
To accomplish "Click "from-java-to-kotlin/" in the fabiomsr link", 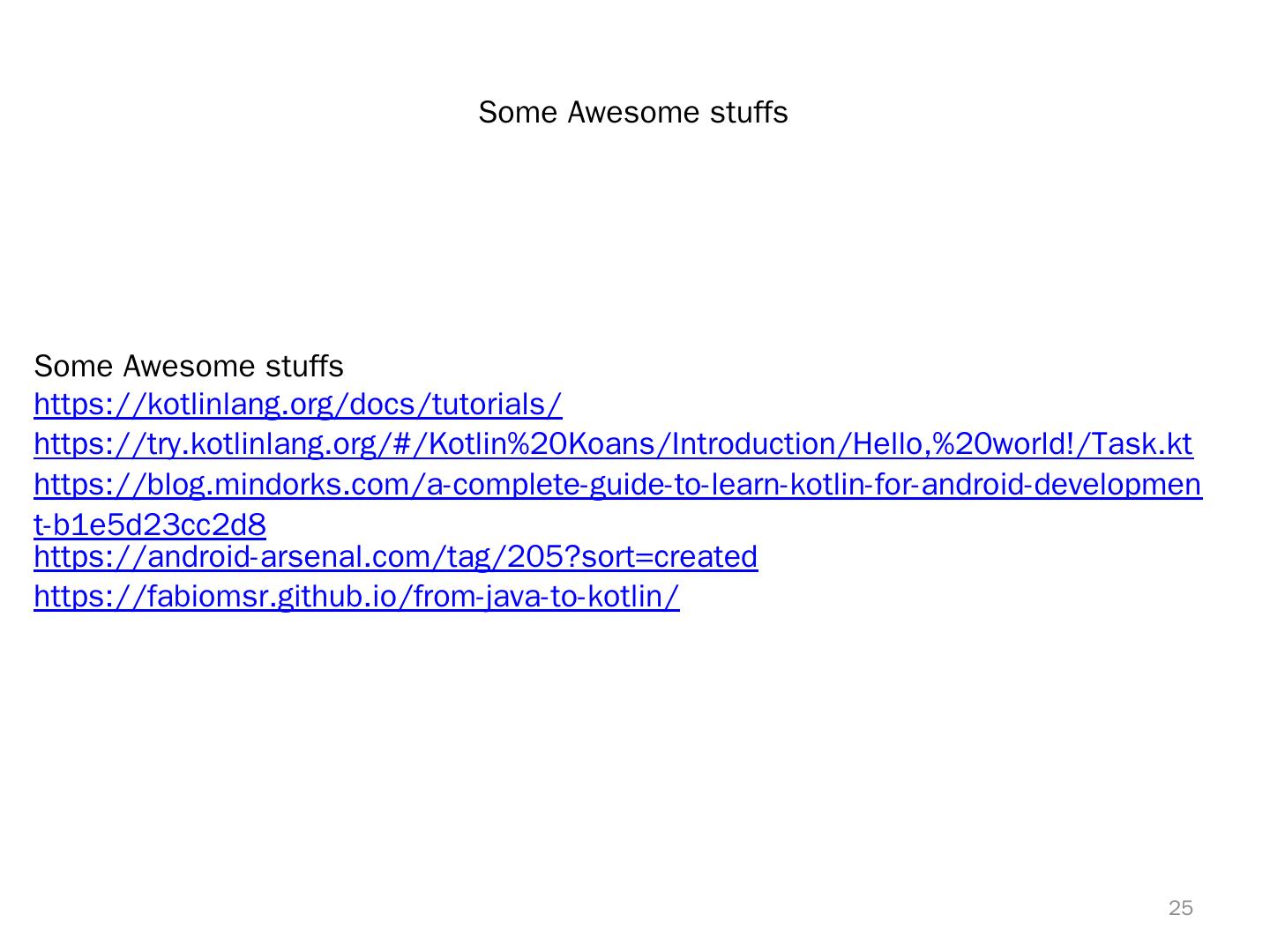I will [545, 597].
